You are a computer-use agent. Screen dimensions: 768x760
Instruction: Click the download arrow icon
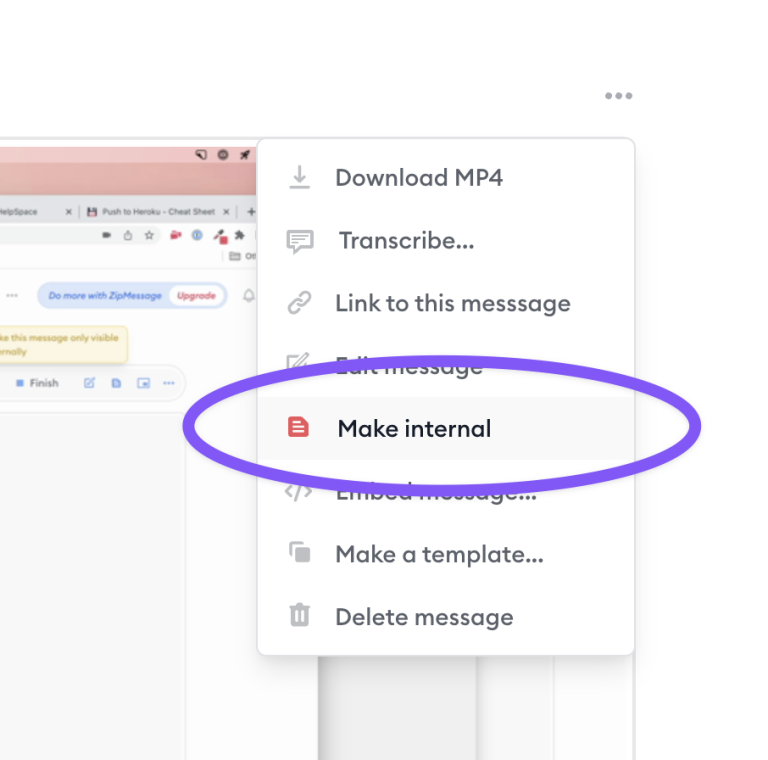click(299, 177)
